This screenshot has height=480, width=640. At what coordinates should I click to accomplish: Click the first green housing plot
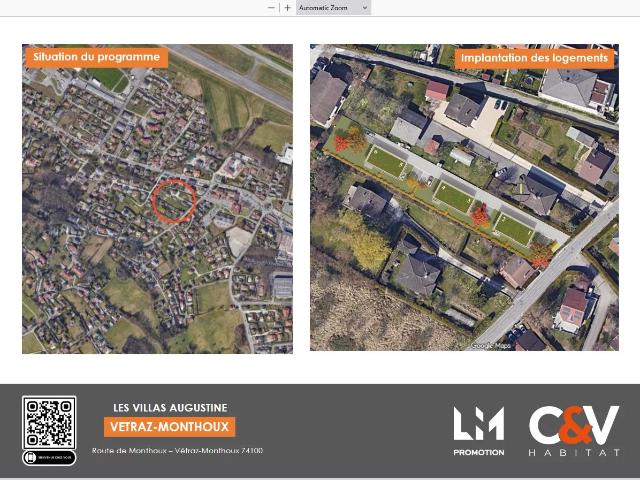[x=387, y=162]
